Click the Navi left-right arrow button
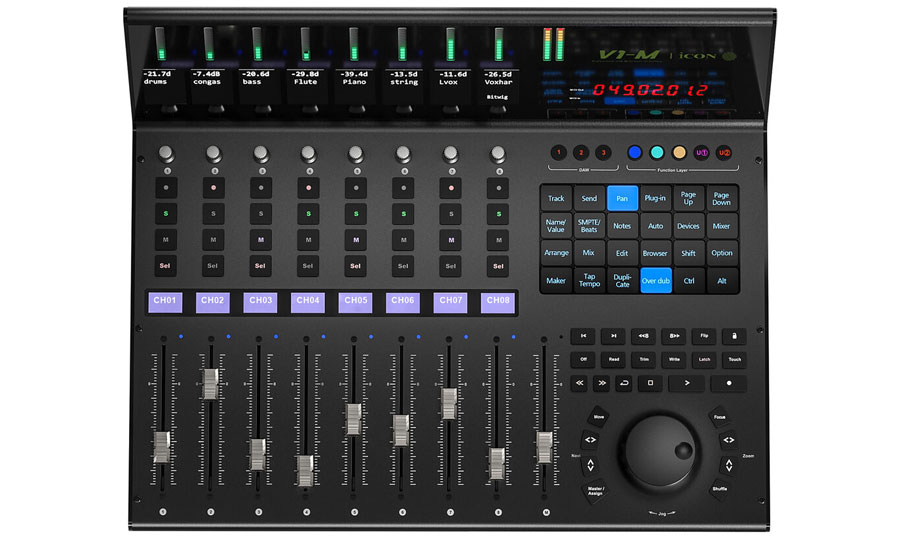The image size is (900, 542). point(590,440)
